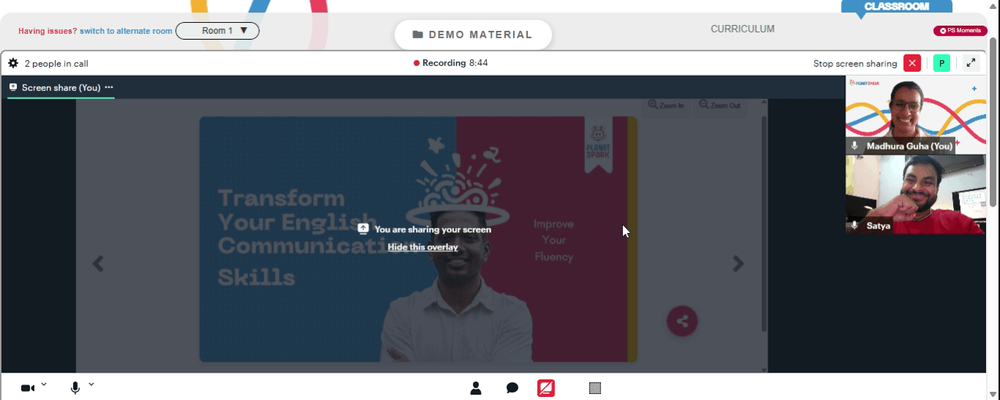Click Satya's microphone indicator
The width and height of the screenshot is (1000, 400).
(855, 226)
